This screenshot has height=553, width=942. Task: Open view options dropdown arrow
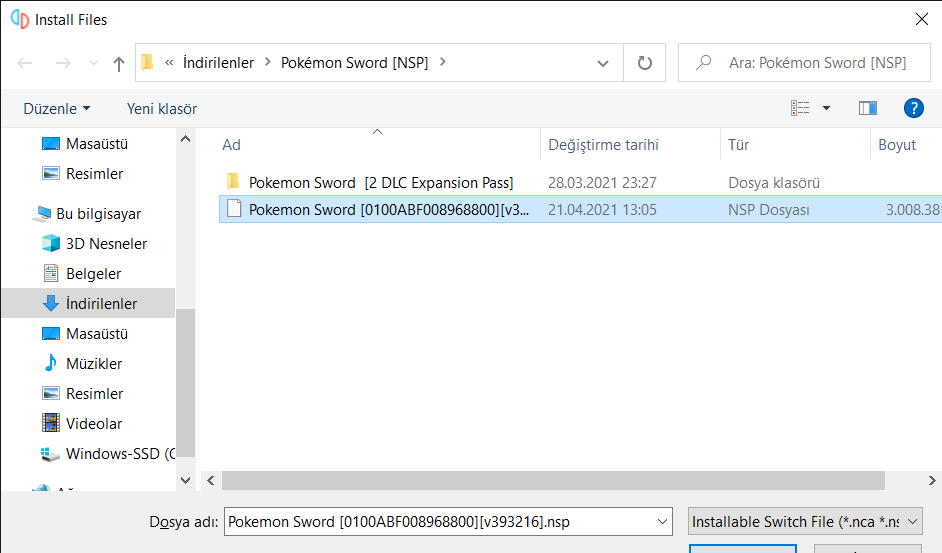[x=827, y=108]
